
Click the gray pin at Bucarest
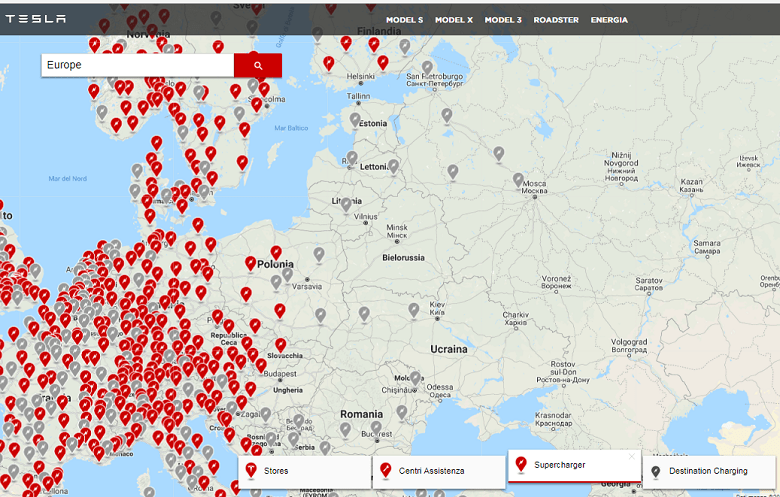[376, 428]
